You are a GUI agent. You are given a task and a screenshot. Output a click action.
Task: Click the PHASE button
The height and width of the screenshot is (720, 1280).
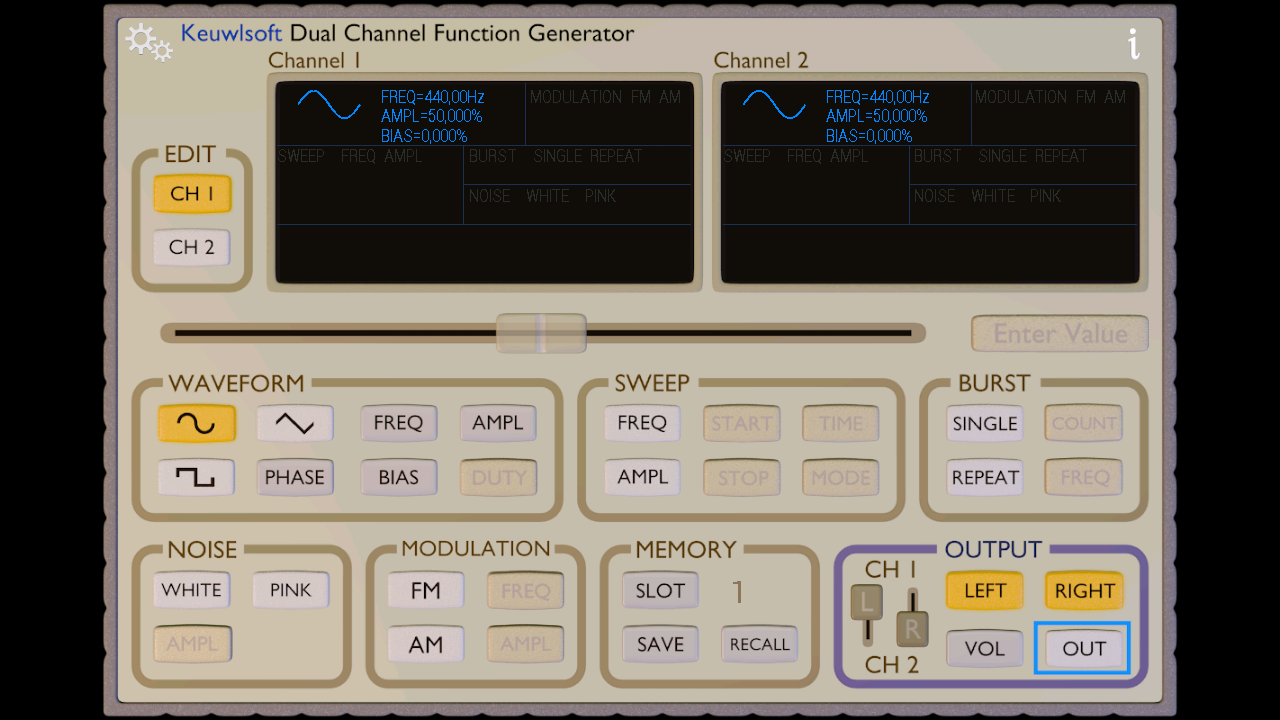click(x=294, y=477)
